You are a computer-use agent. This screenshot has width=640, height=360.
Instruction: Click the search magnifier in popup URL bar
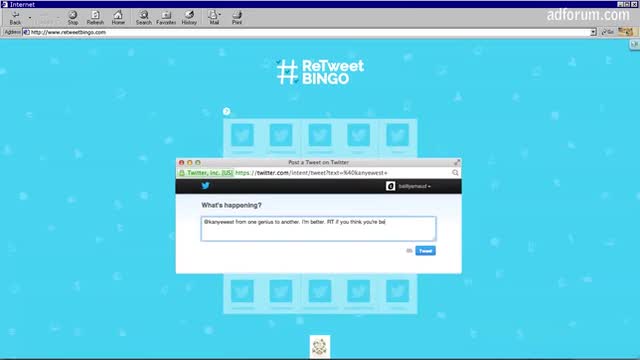(x=455, y=173)
